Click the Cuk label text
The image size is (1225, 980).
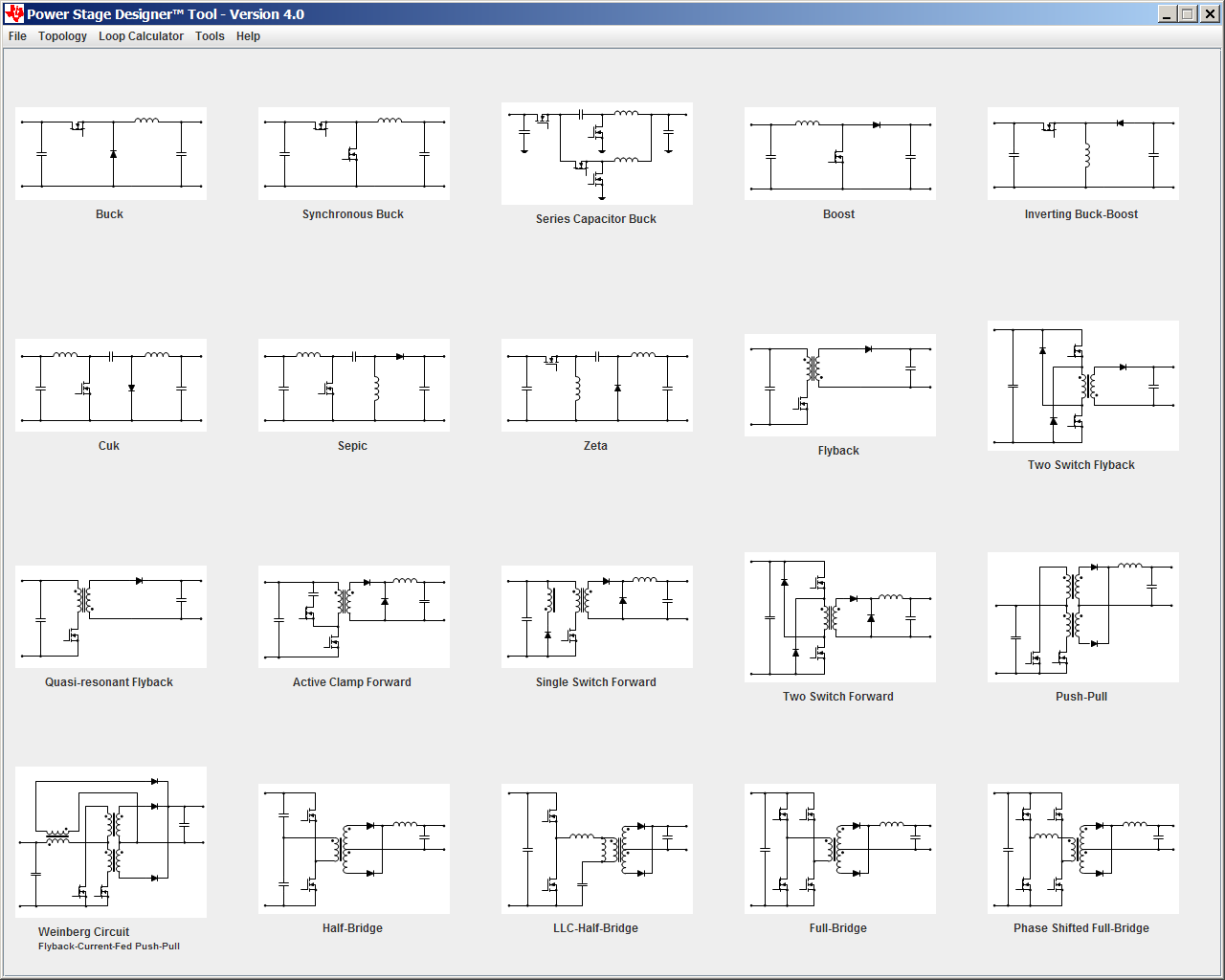(109, 446)
